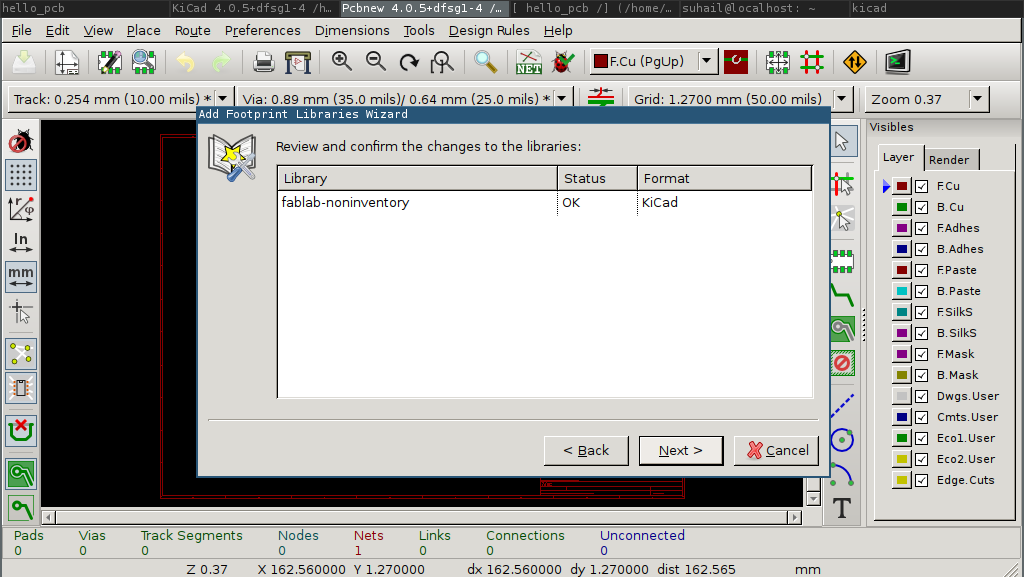The width and height of the screenshot is (1024, 577).
Task: Click the Status column header
Action: point(598,178)
